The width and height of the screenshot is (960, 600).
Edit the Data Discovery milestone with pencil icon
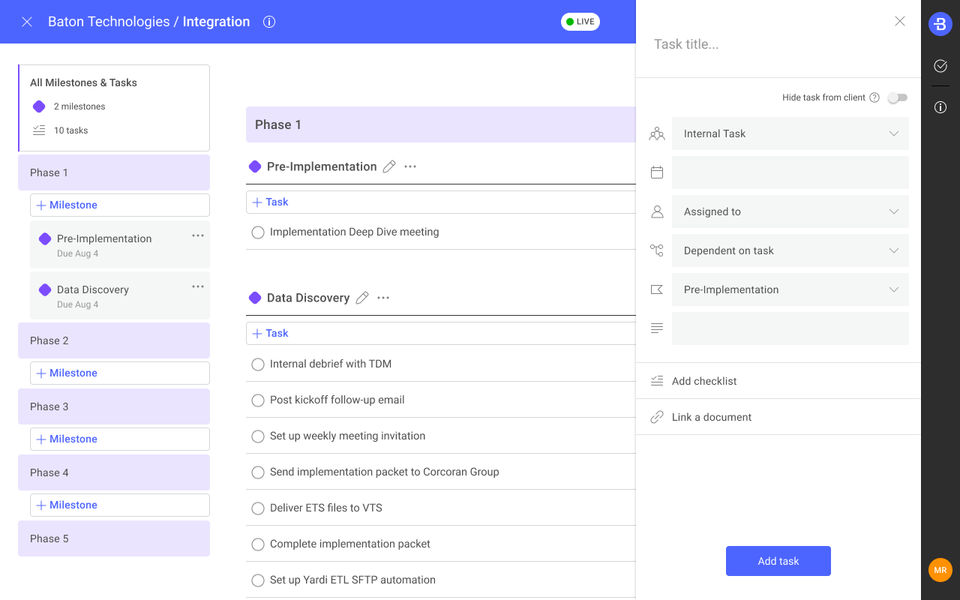coord(362,298)
